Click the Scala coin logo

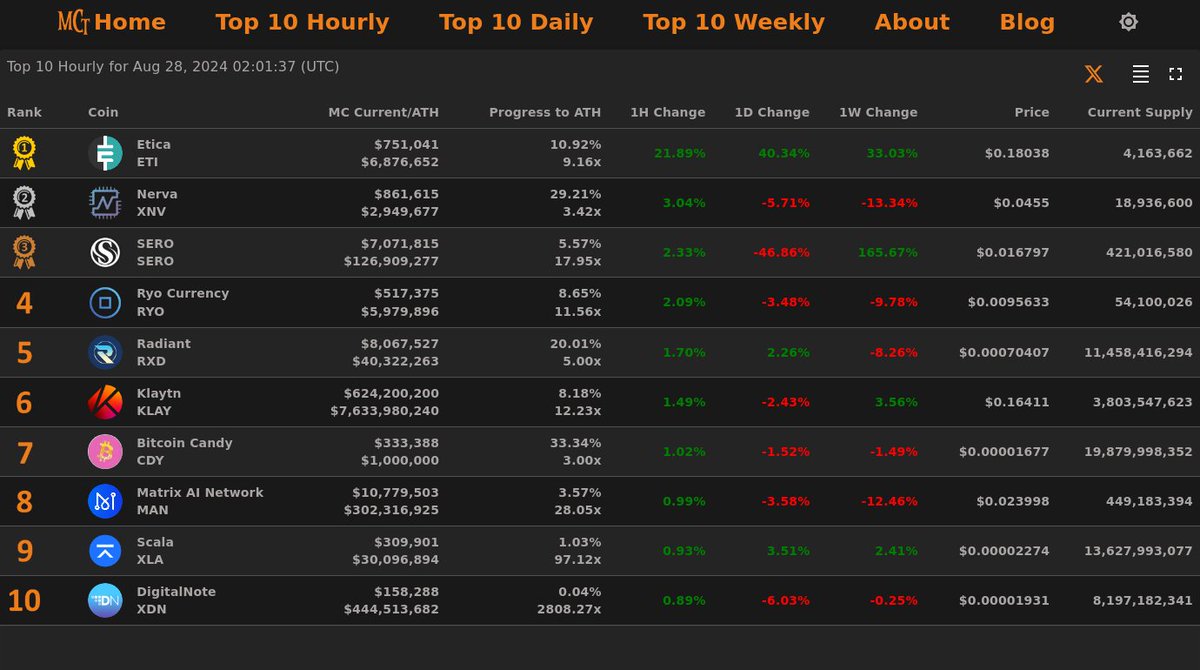click(x=105, y=551)
